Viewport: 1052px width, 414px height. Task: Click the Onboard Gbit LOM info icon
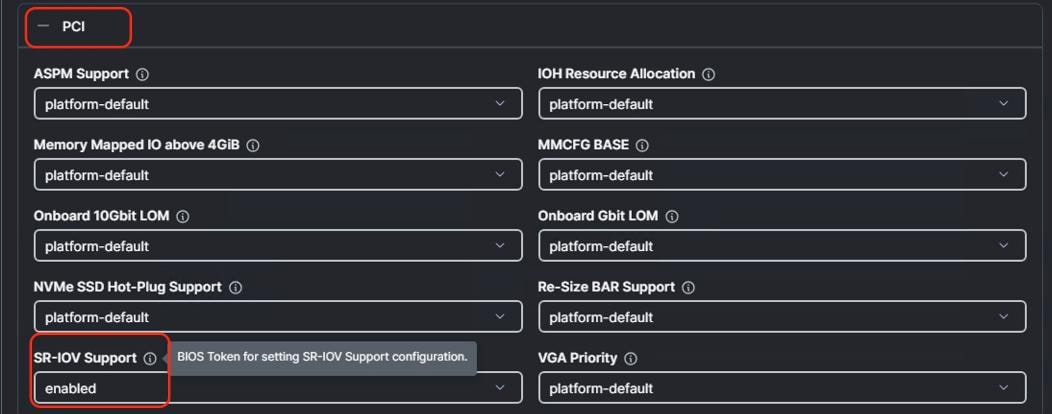(x=672, y=217)
